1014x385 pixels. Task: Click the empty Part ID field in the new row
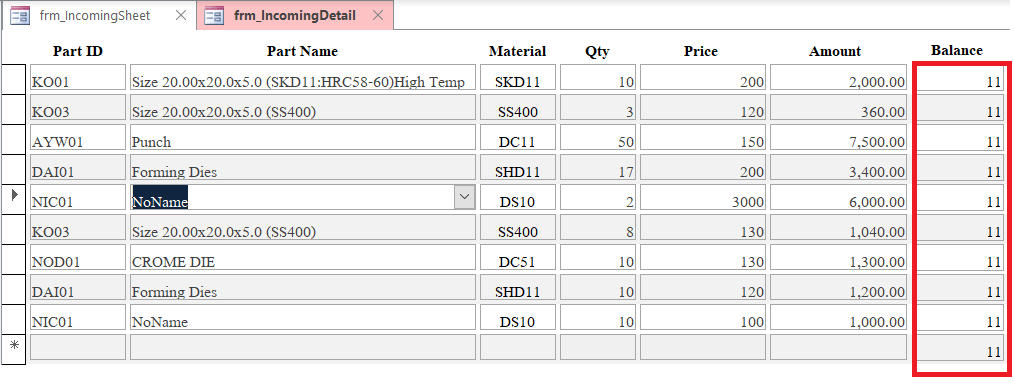(x=78, y=347)
